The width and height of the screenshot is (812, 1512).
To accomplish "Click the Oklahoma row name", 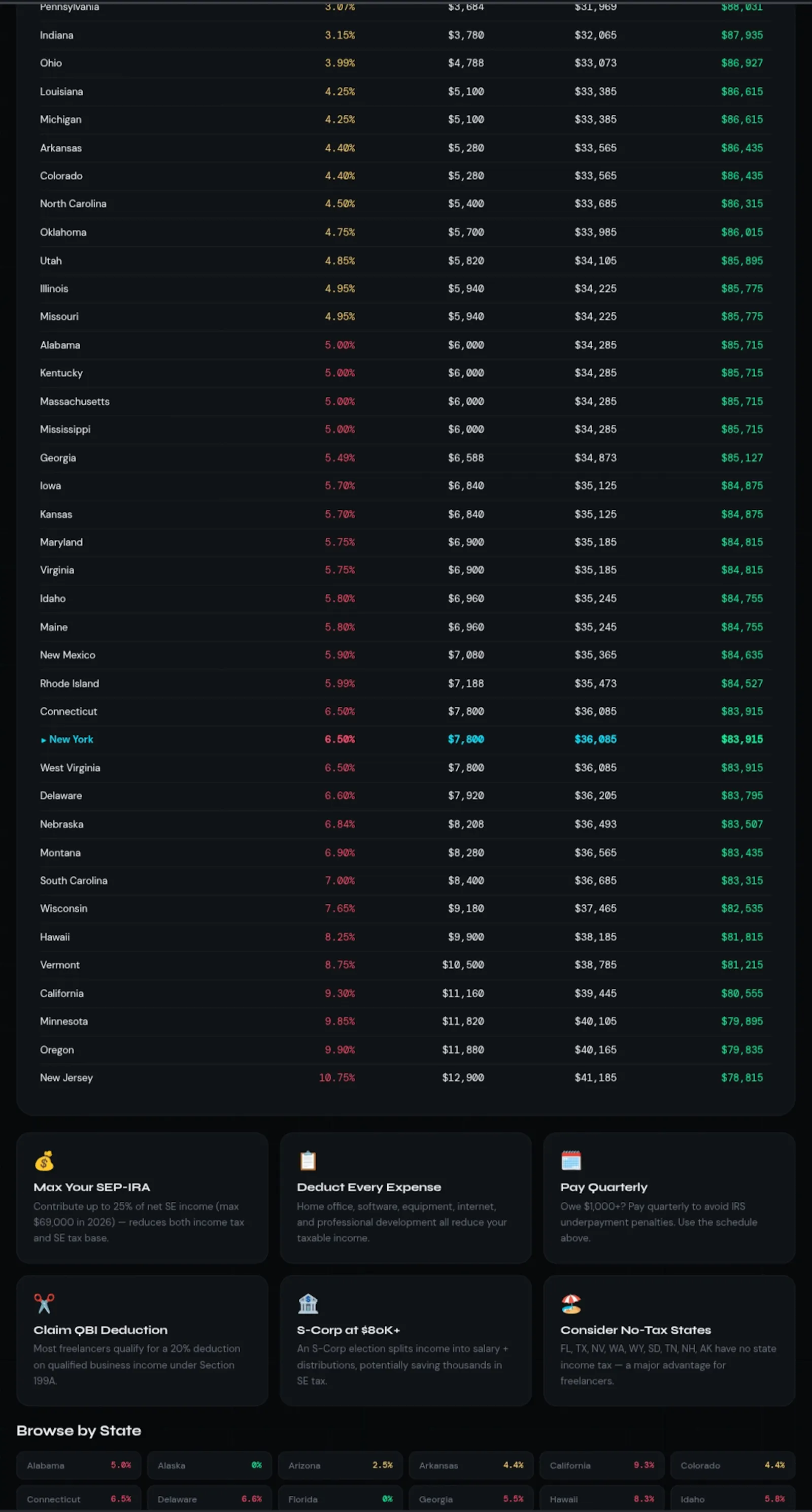I will (63, 233).
